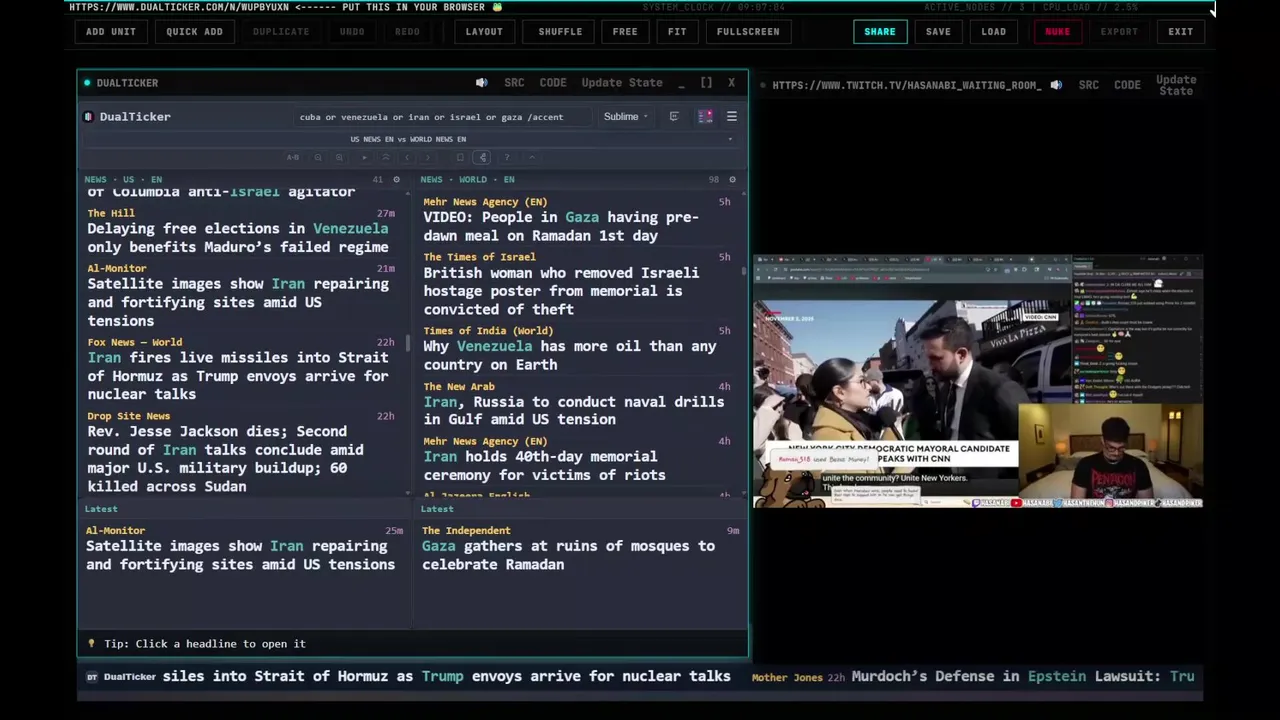Click the lightbulb tip icon

91,644
